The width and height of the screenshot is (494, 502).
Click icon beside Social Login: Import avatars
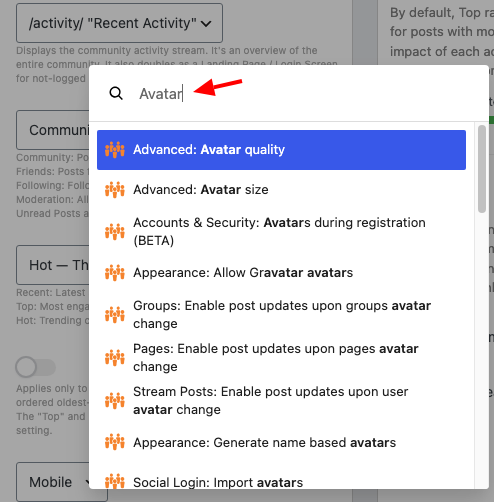coord(115,481)
